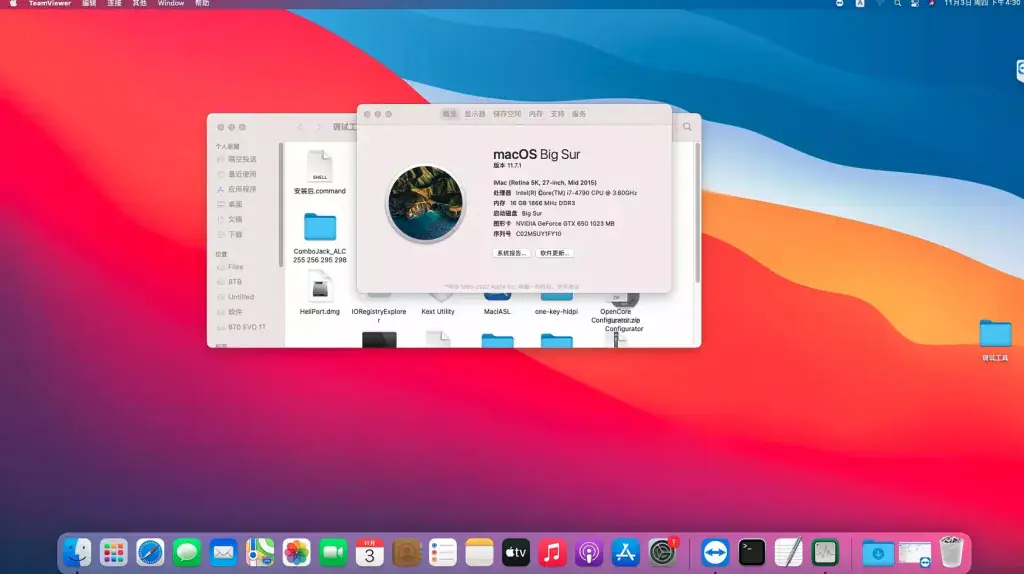This screenshot has width=1024, height=574.
Task: Open Trash in the Dock
Action: click(x=952, y=552)
